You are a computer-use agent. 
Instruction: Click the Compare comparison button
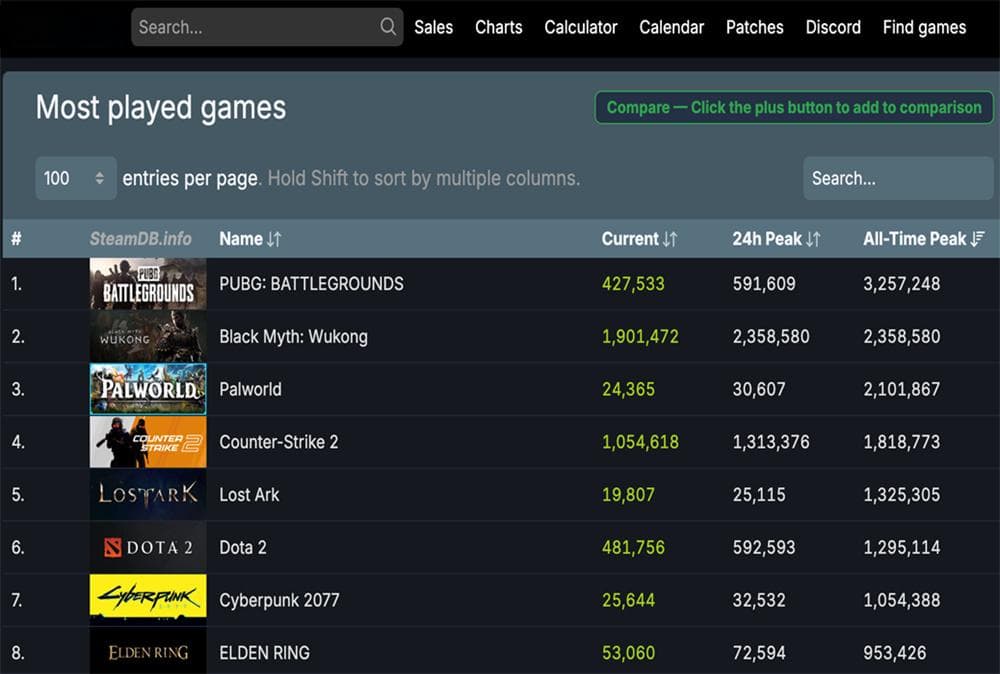click(x=794, y=107)
